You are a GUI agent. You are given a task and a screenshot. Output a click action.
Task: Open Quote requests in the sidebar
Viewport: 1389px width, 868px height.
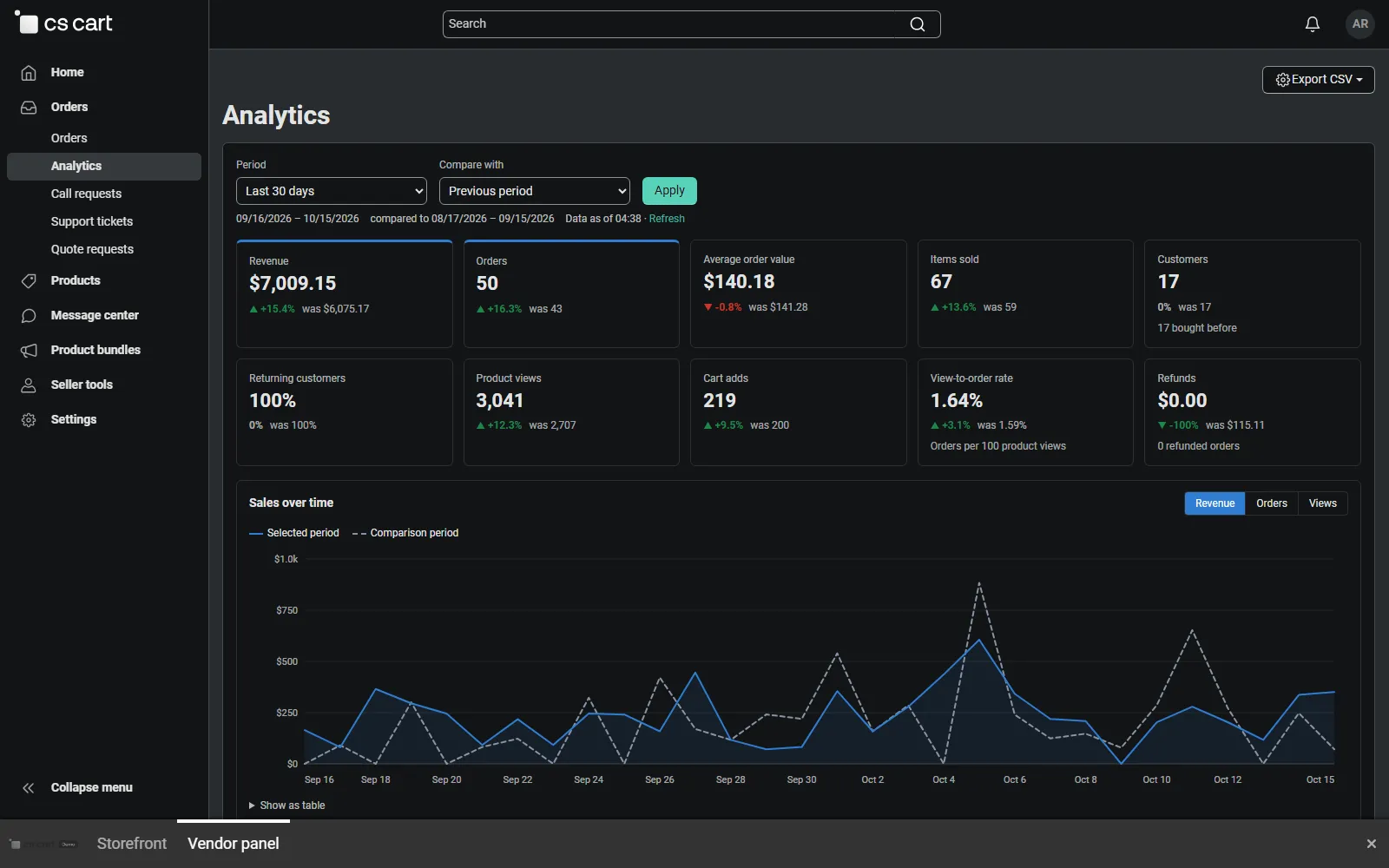point(92,249)
